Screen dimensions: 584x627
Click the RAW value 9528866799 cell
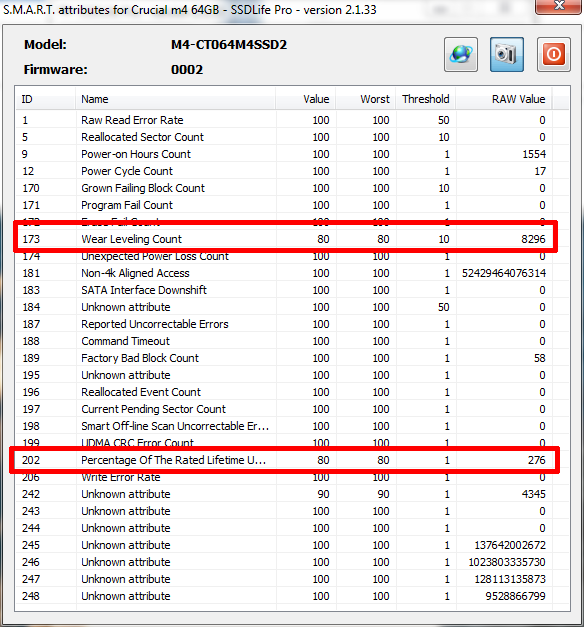pyautogui.click(x=516, y=596)
